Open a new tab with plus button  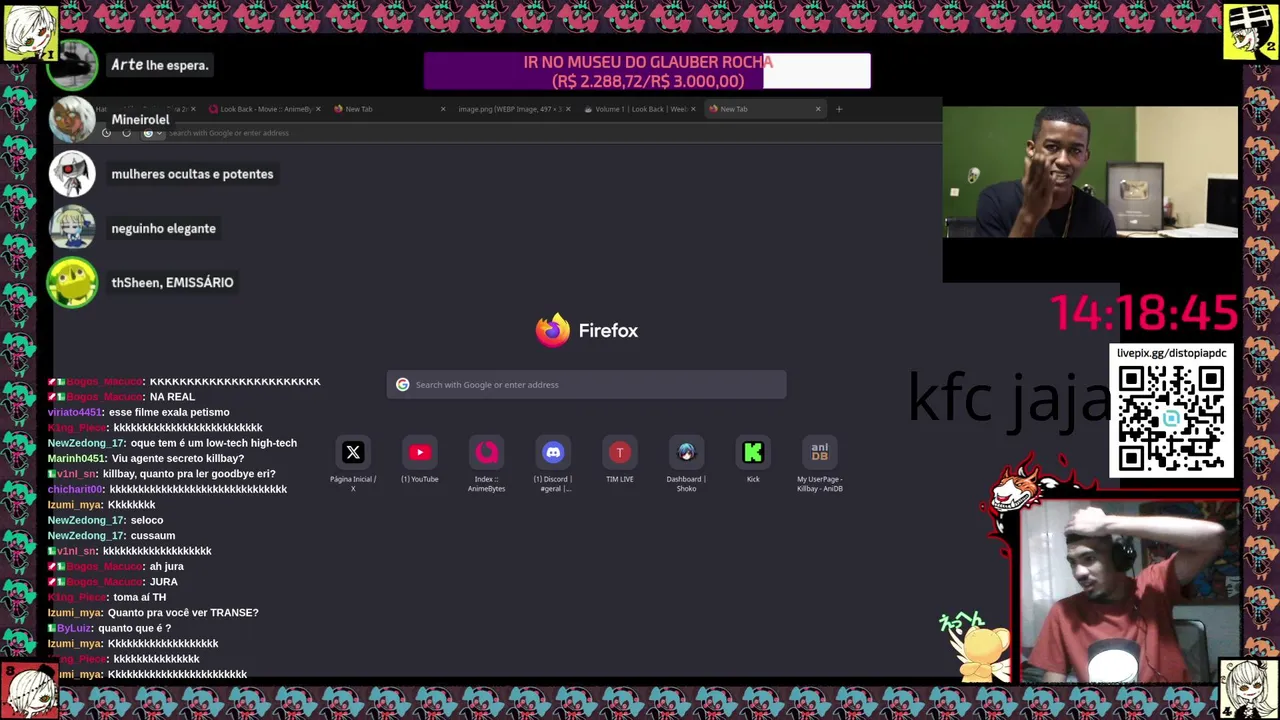coord(839,109)
